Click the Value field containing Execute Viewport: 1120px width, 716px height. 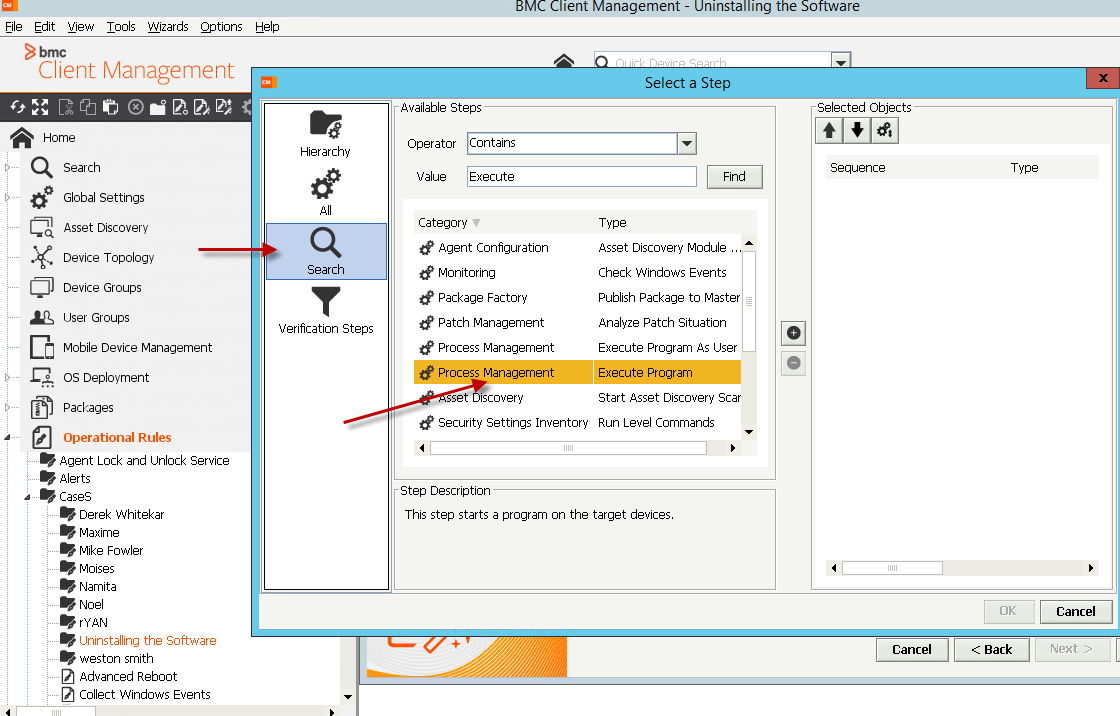[x=581, y=176]
